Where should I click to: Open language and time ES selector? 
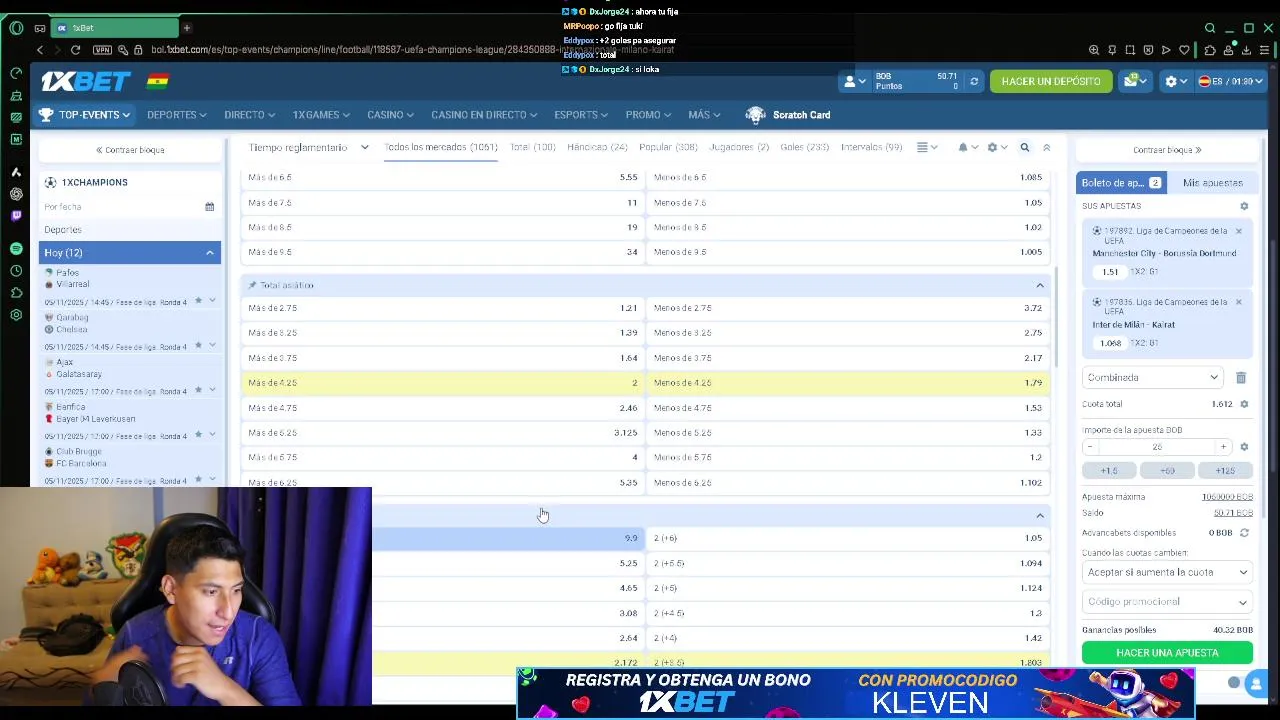coord(1230,81)
